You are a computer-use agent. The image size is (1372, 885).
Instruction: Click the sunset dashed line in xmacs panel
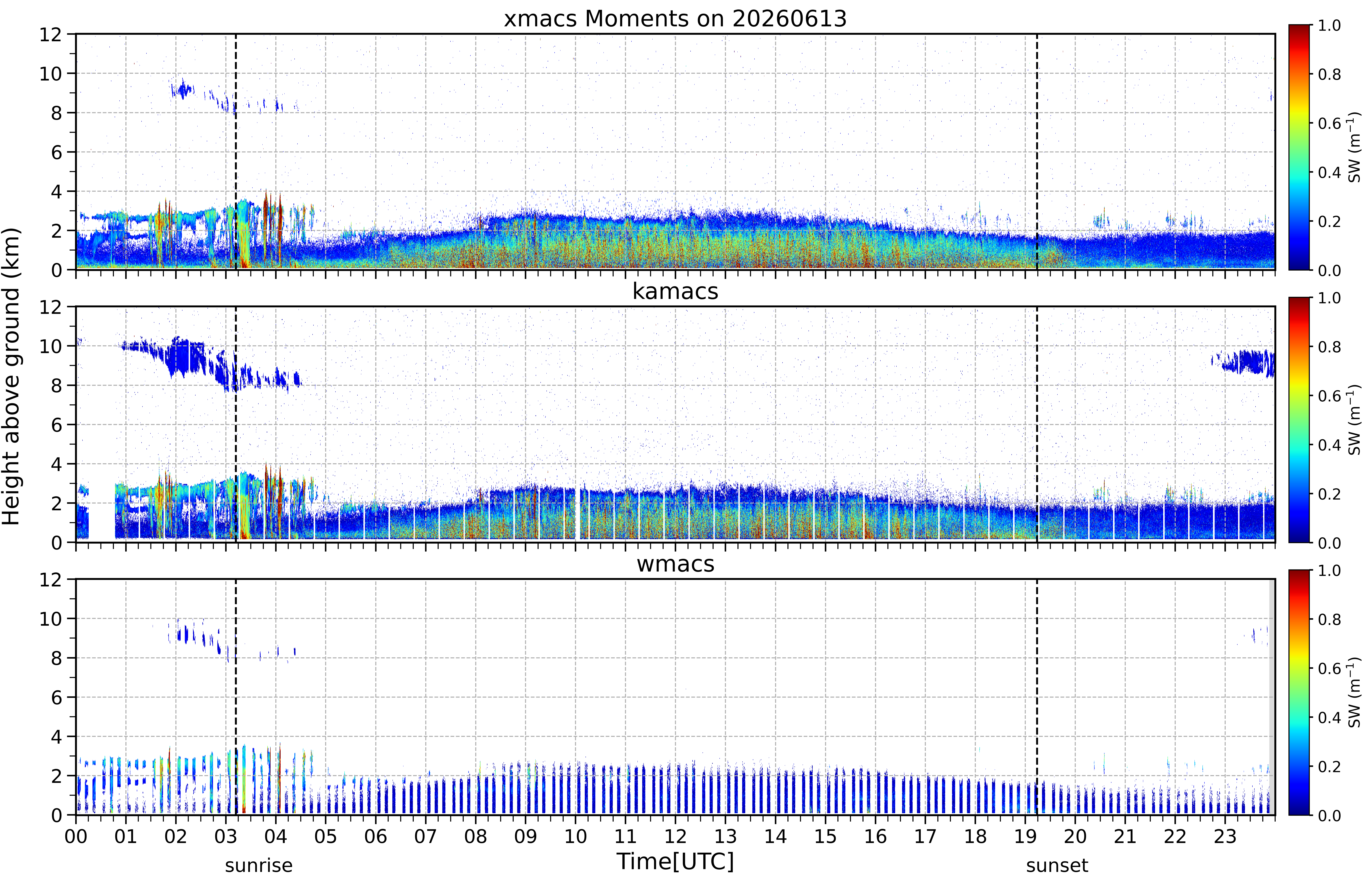1037,152
